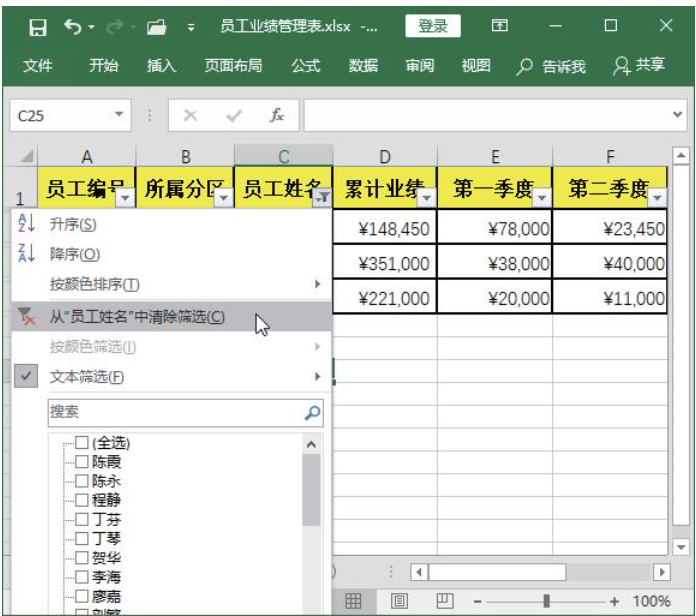Click the Save icon in quick access toolbar
The height and width of the screenshot is (616, 696).
[38, 28]
